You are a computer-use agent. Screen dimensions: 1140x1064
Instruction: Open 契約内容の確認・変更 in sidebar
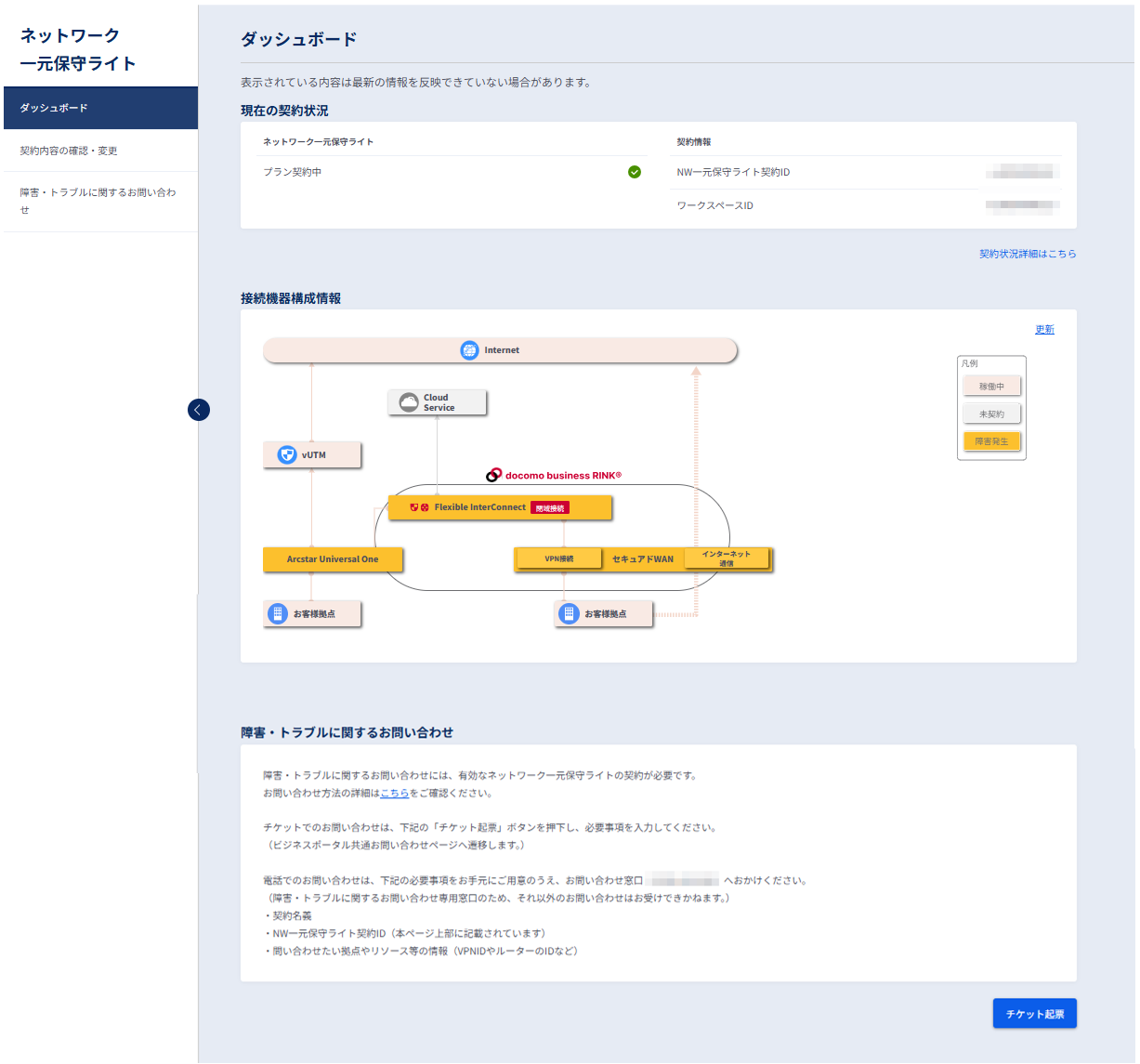click(100, 151)
